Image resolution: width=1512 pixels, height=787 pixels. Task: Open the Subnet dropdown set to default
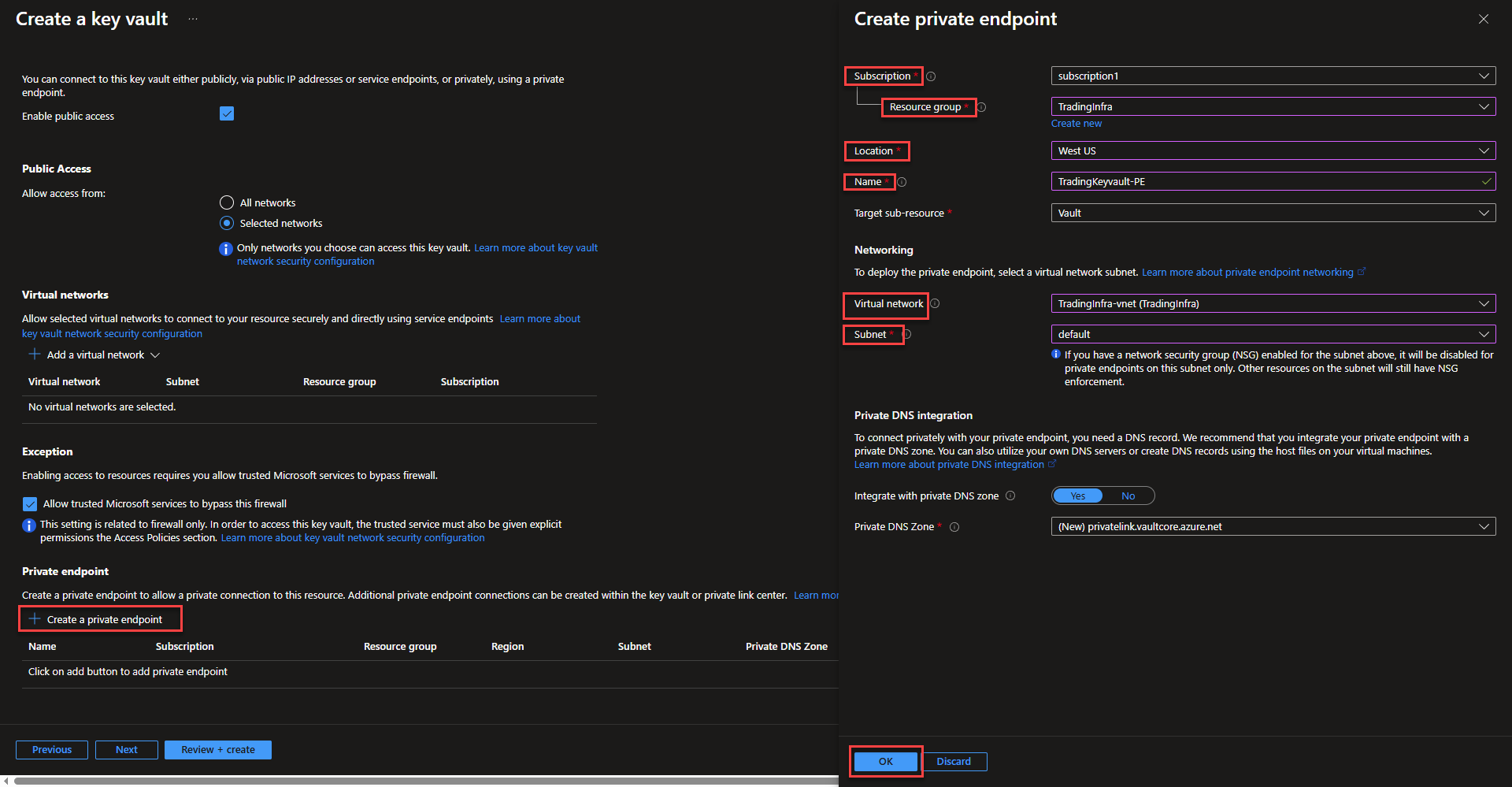pos(1273,334)
